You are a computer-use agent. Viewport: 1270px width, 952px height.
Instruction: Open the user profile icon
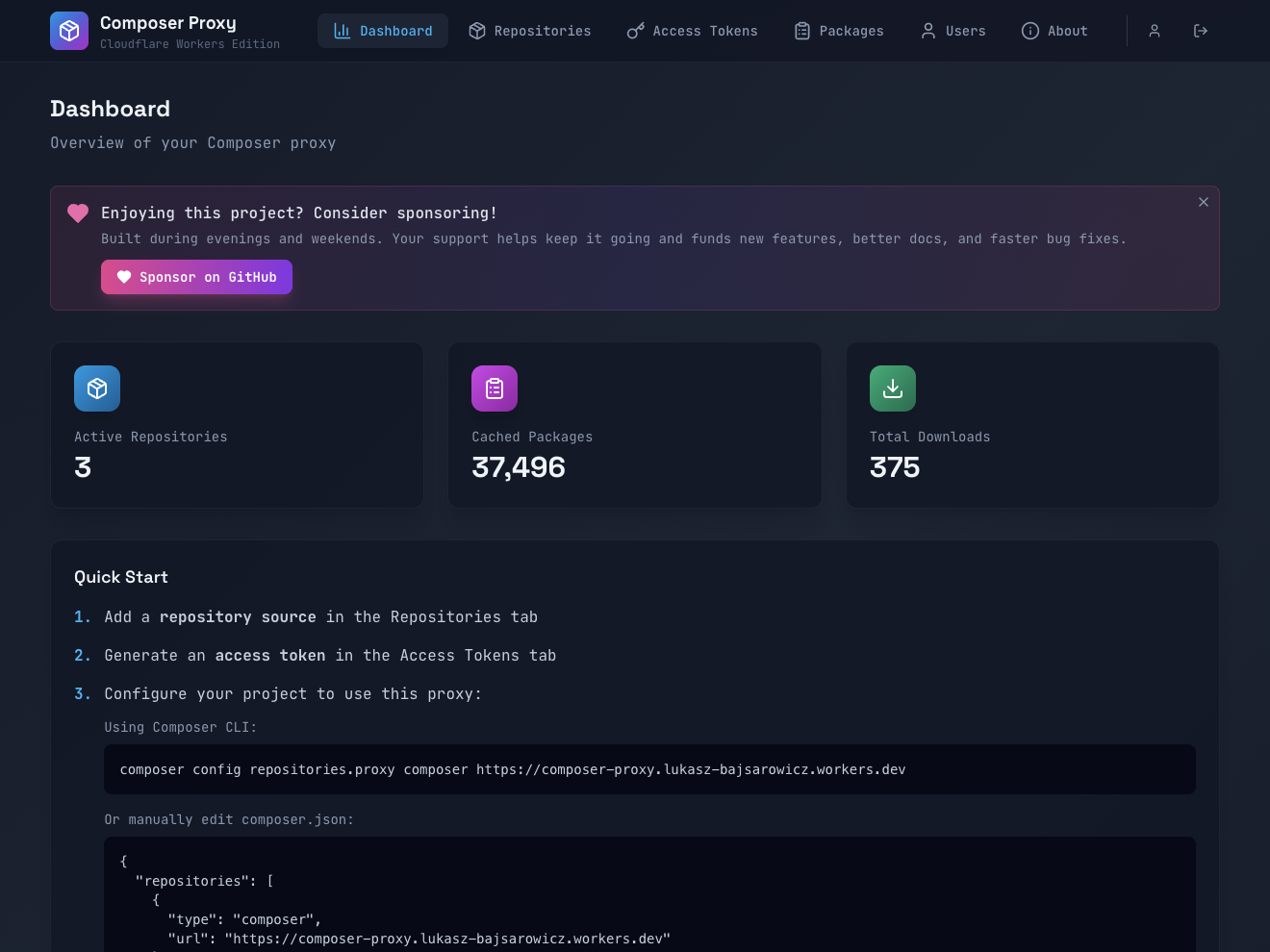tap(1155, 31)
